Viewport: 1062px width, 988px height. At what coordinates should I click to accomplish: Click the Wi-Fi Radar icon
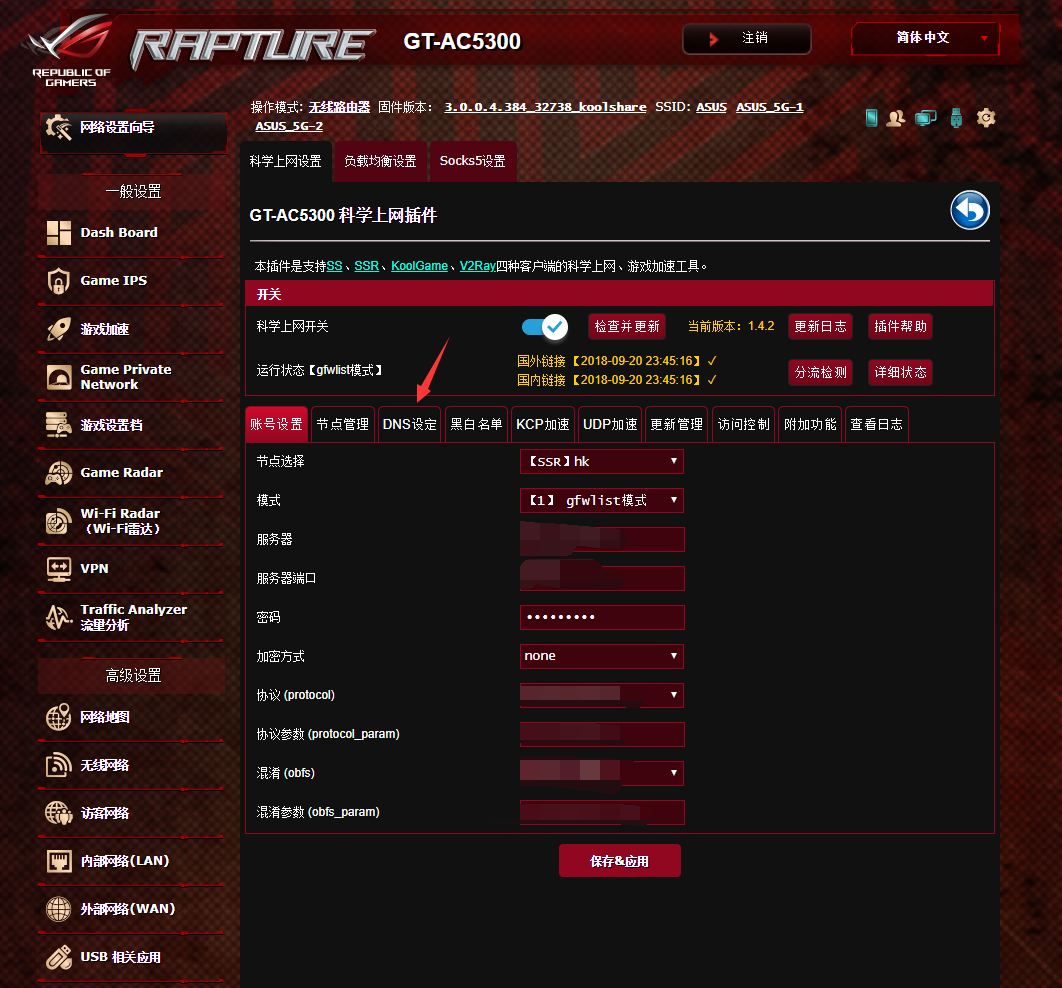click(58, 521)
